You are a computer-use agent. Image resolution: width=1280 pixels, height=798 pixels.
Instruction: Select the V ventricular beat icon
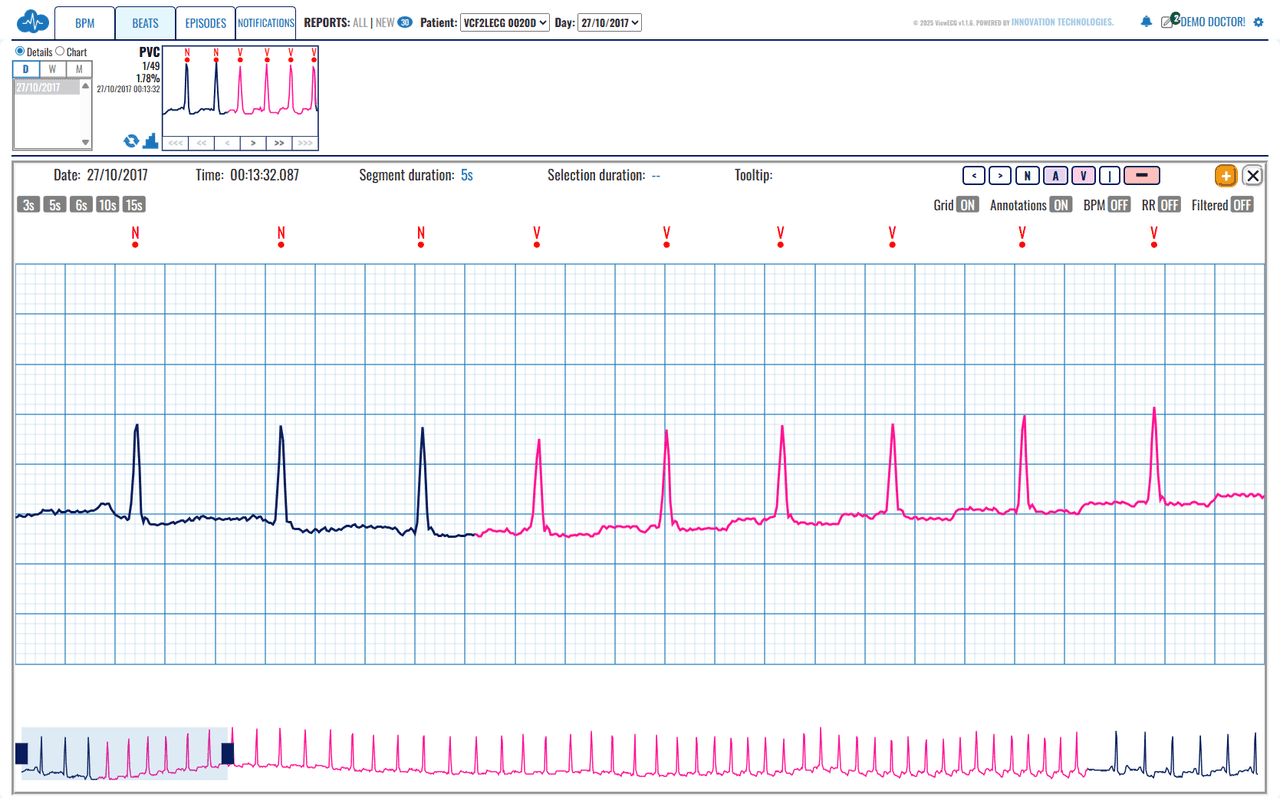pyautogui.click(x=1083, y=175)
